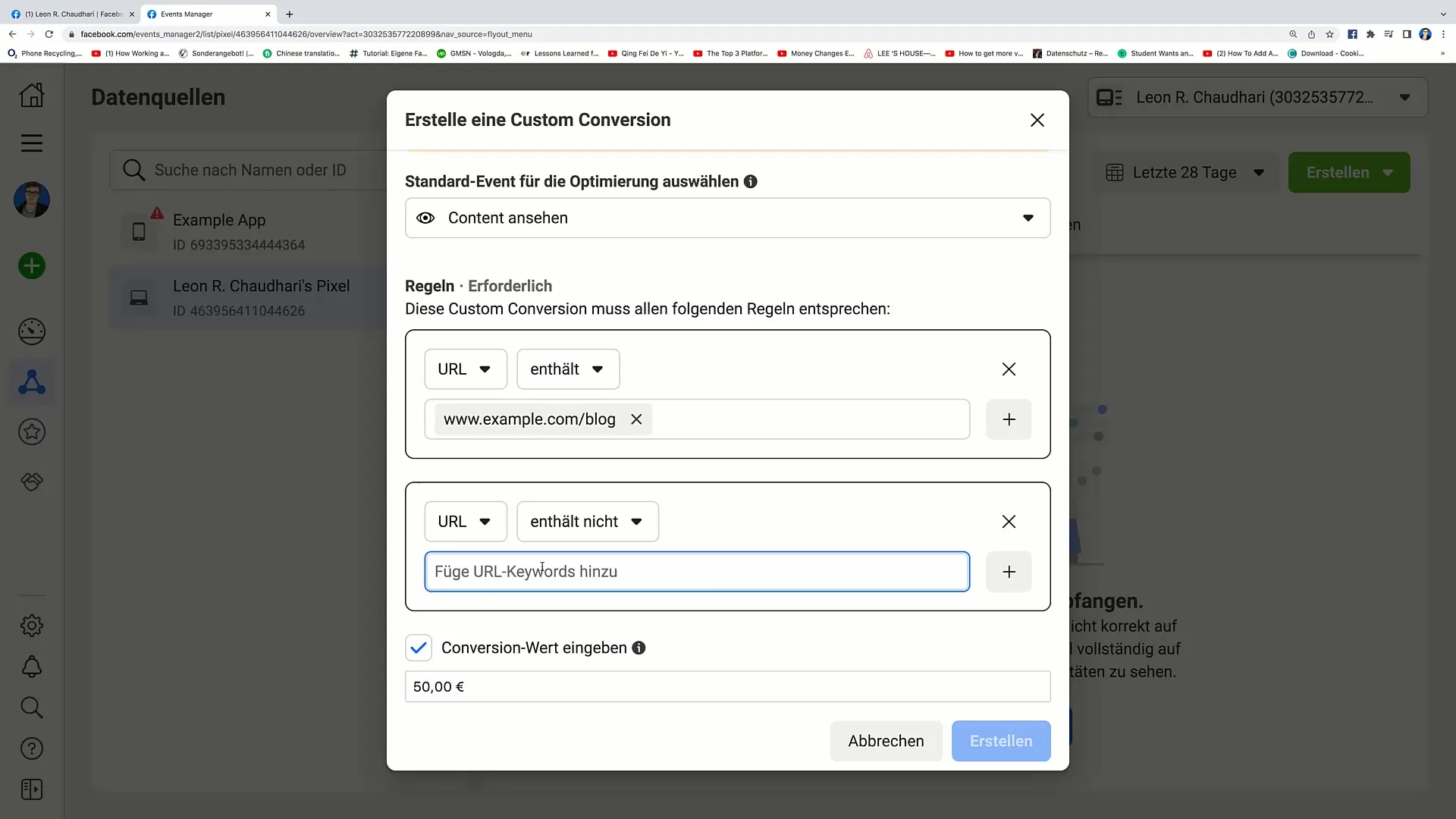Open the browser extensions puzzle icon
This screenshot has width=1456, height=819.
coord(1370,34)
